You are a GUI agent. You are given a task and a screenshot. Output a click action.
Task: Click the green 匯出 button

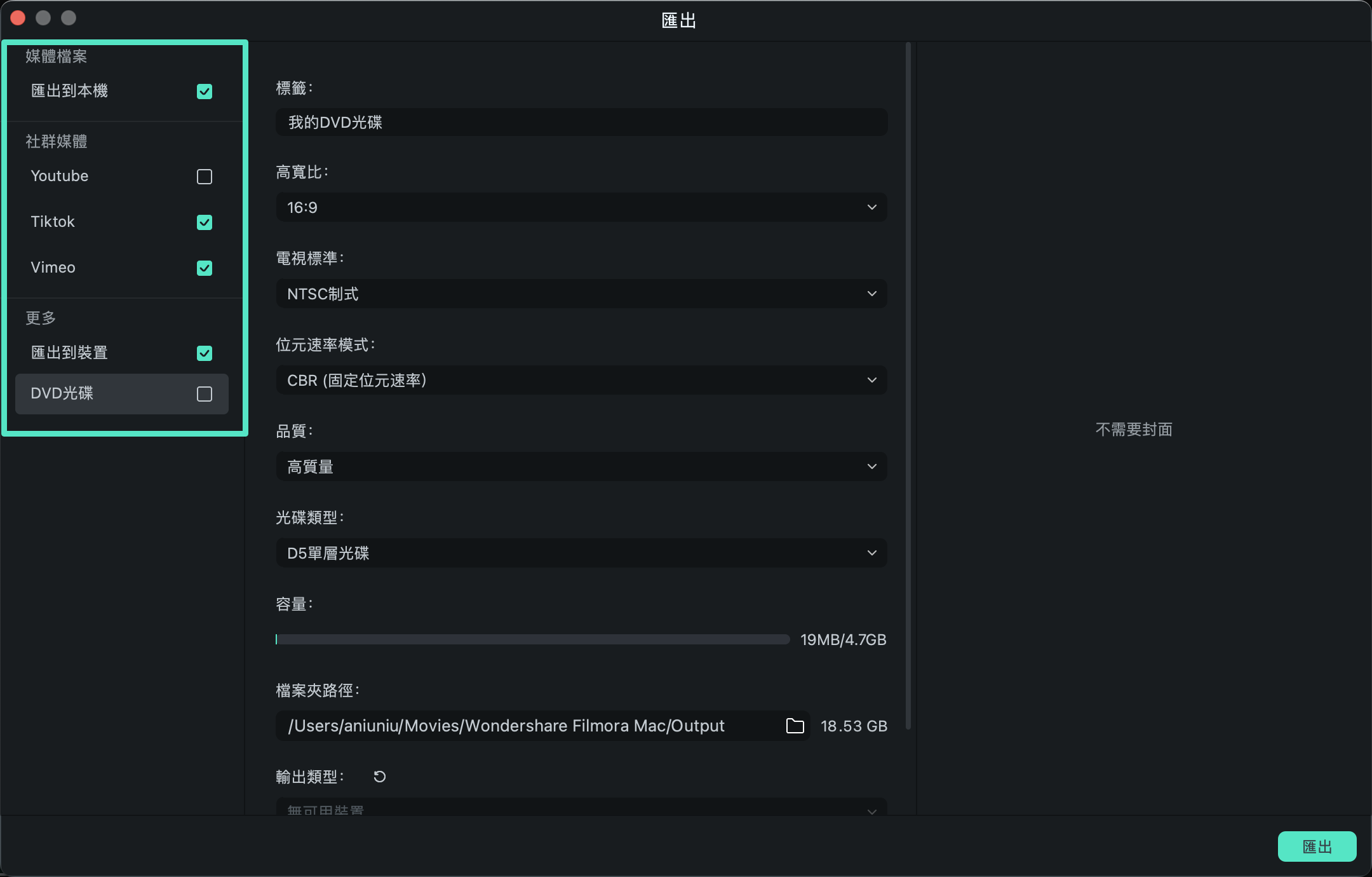pos(1317,846)
